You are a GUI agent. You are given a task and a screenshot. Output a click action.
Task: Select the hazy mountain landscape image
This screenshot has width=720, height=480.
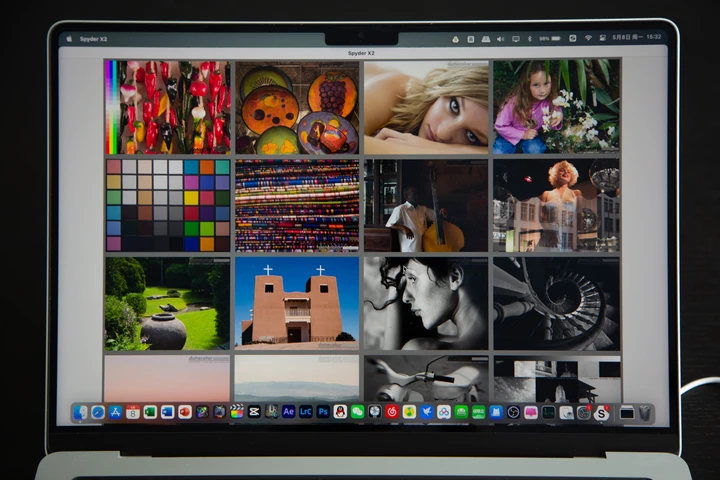297,378
